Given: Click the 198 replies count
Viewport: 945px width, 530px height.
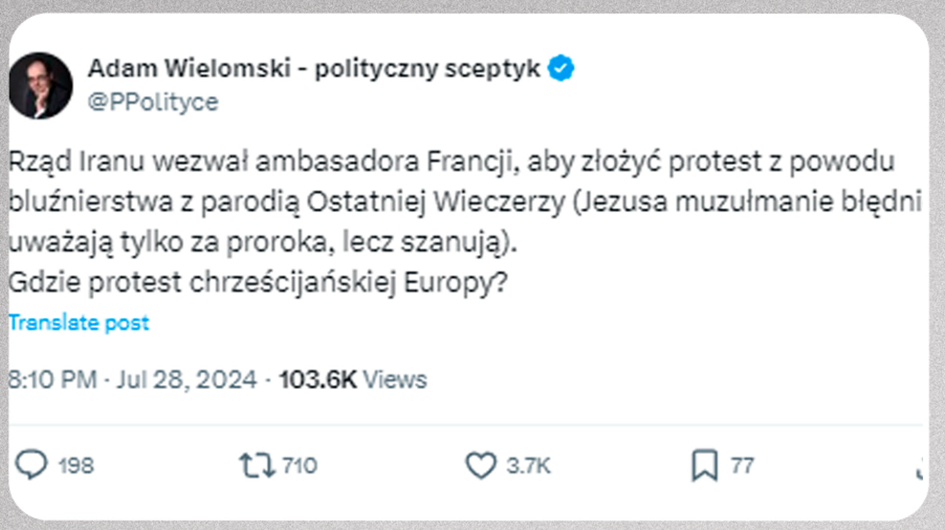Looking at the screenshot, I should tap(75, 466).
